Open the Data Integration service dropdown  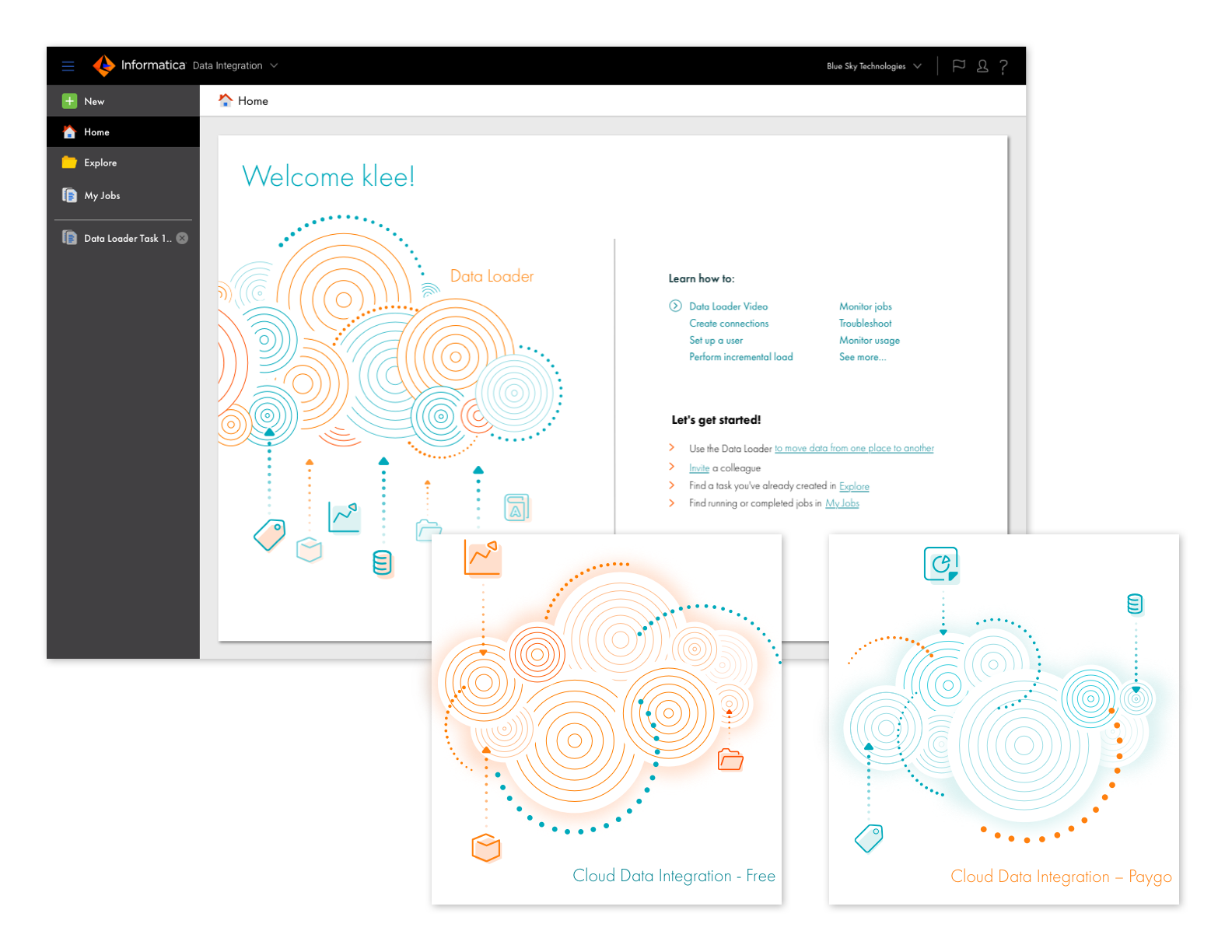pos(235,66)
